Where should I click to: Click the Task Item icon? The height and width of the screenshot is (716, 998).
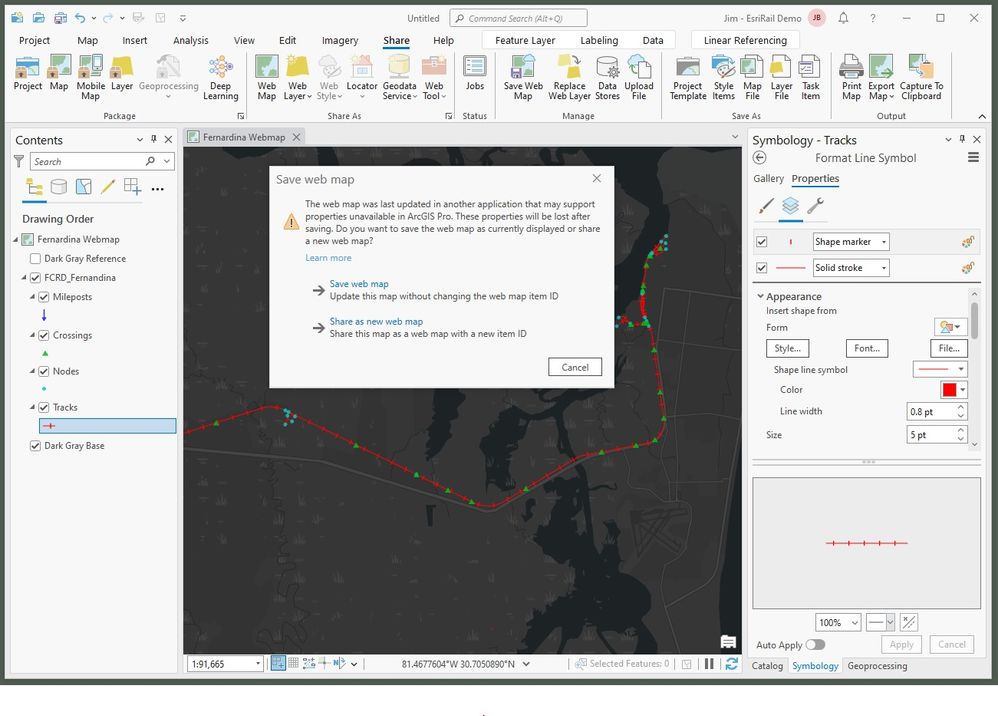pyautogui.click(x=810, y=77)
